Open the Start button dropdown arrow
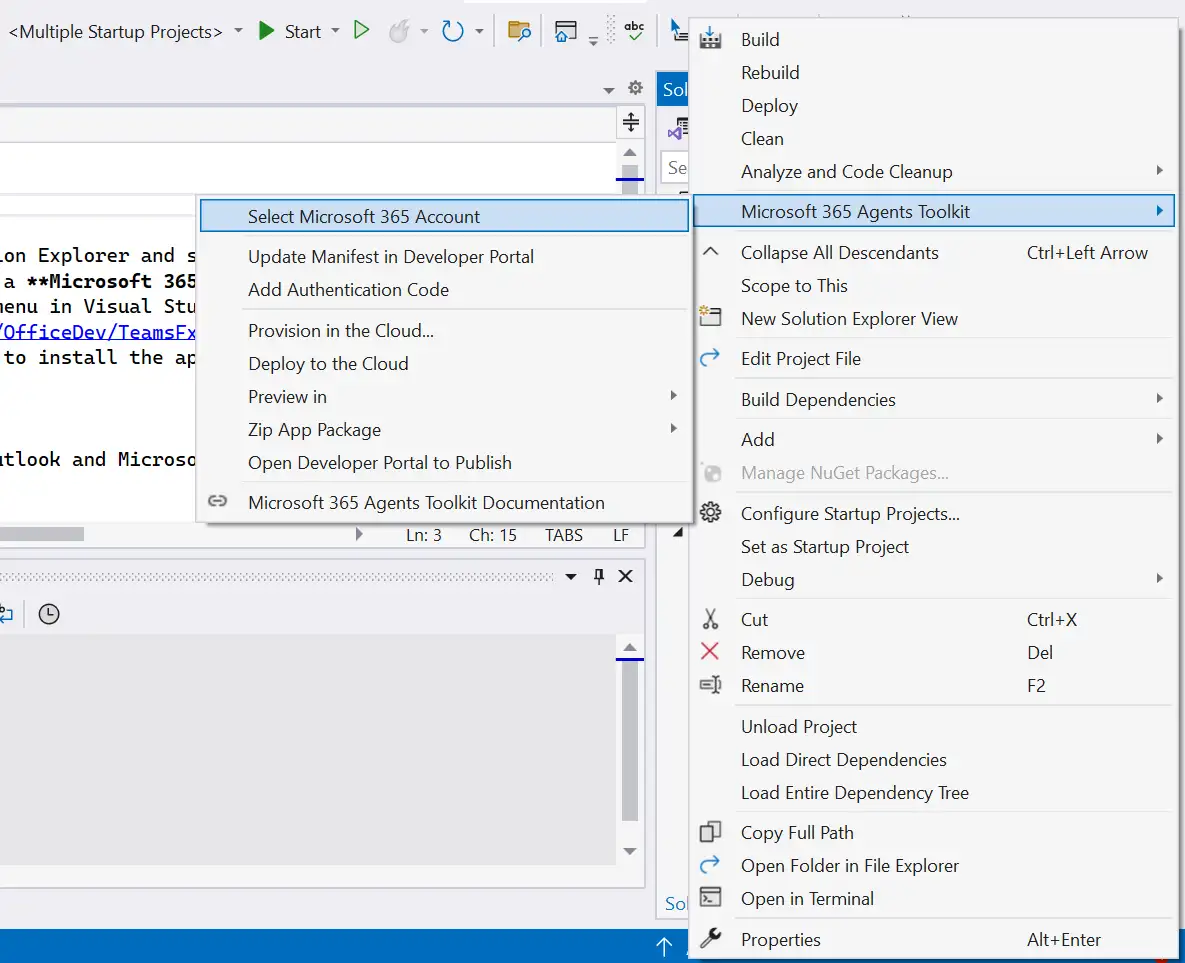1185x963 pixels. (333, 31)
